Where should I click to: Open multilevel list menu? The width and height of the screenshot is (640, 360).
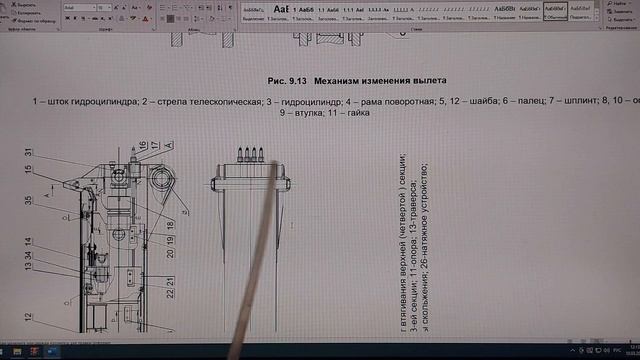(x=188, y=8)
